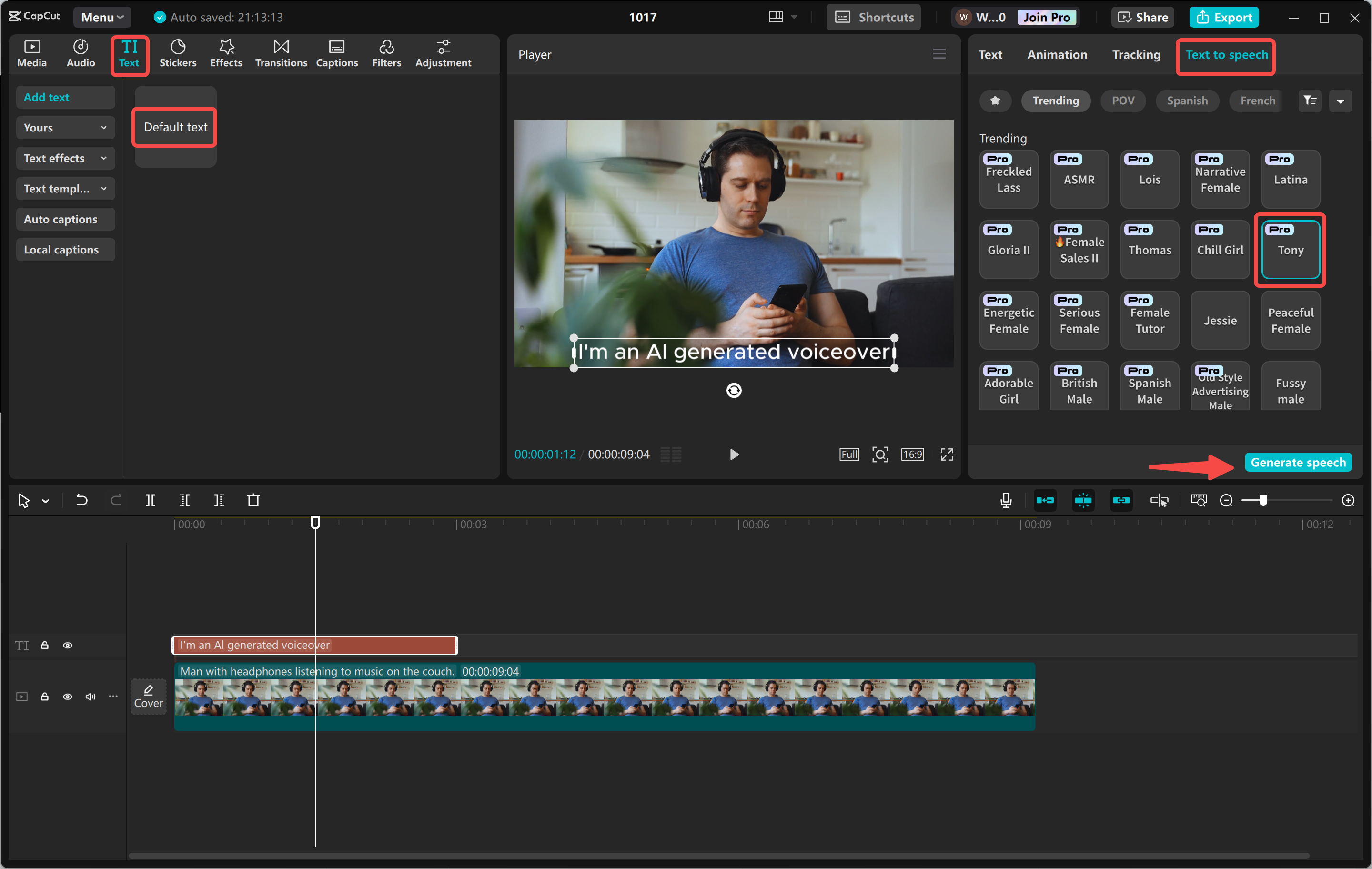
Task: Click the zoom out timeline magnifier
Action: [1226, 500]
